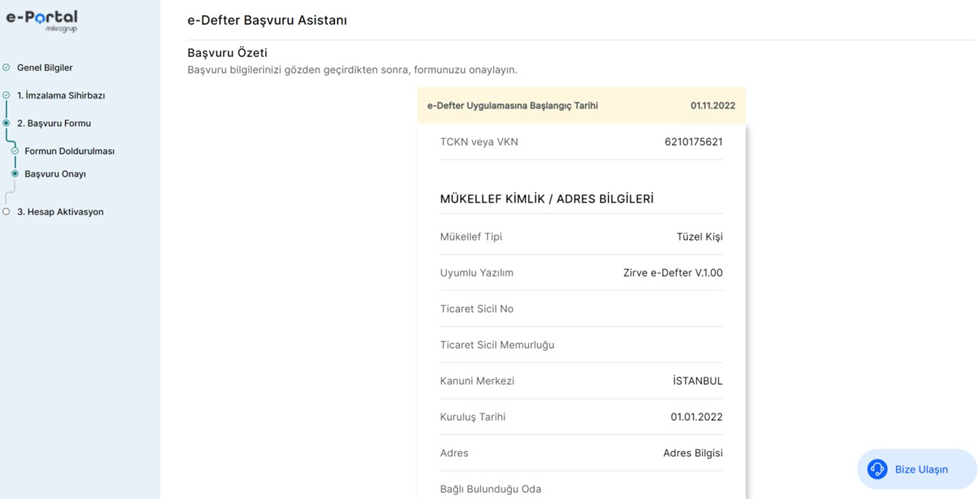Click the Başvuru Onayı step indicator
This screenshot has height=499, width=978.
coord(15,174)
